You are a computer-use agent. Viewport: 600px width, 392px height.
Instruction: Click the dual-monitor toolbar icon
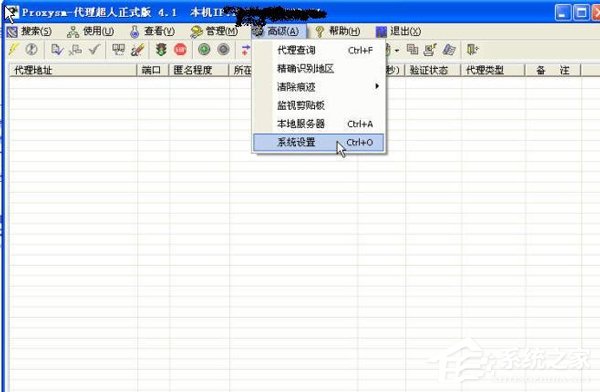119,50
